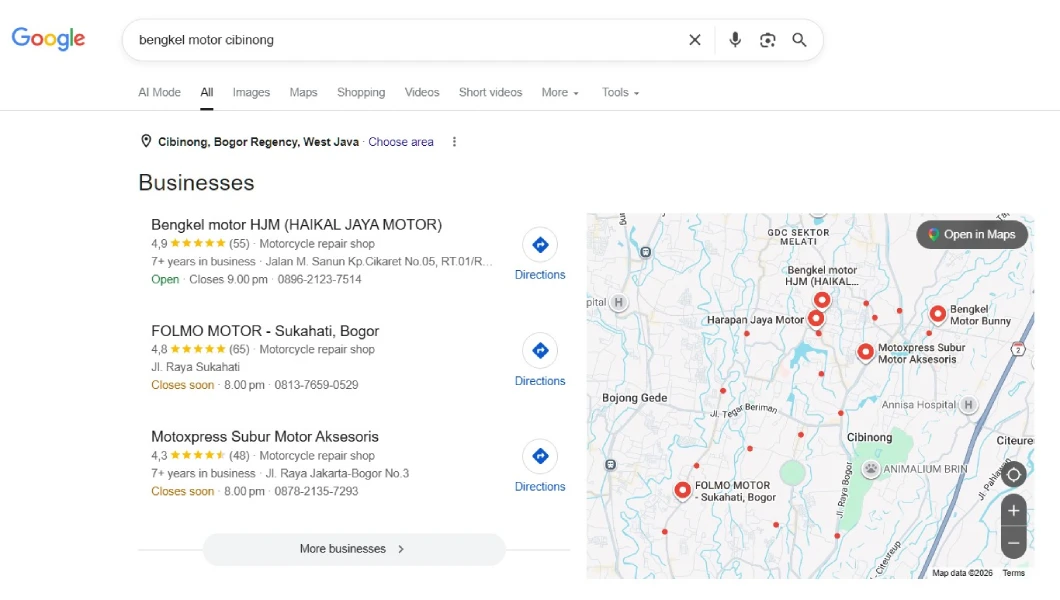Click the Motoxpress Subur Motor map pin
The width and height of the screenshot is (1060, 600).
(x=865, y=352)
